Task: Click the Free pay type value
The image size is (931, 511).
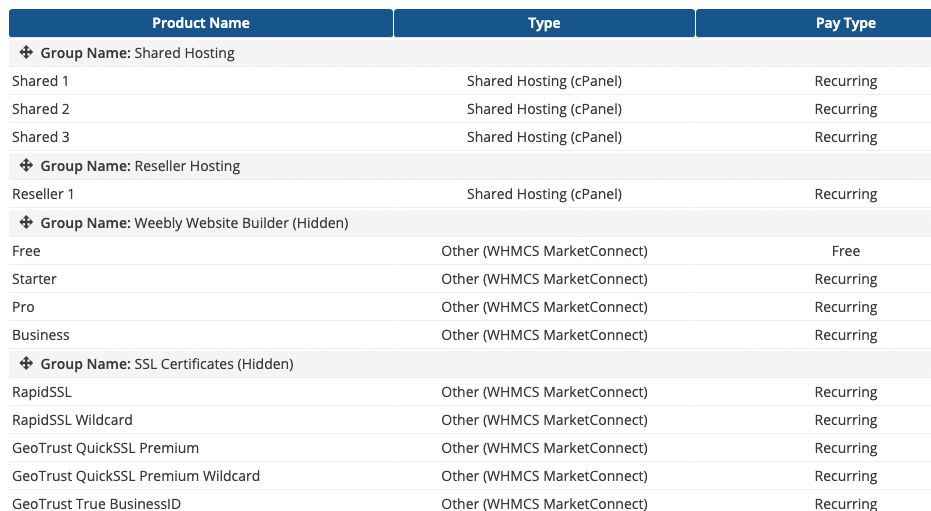Action: click(x=846, y=251)
